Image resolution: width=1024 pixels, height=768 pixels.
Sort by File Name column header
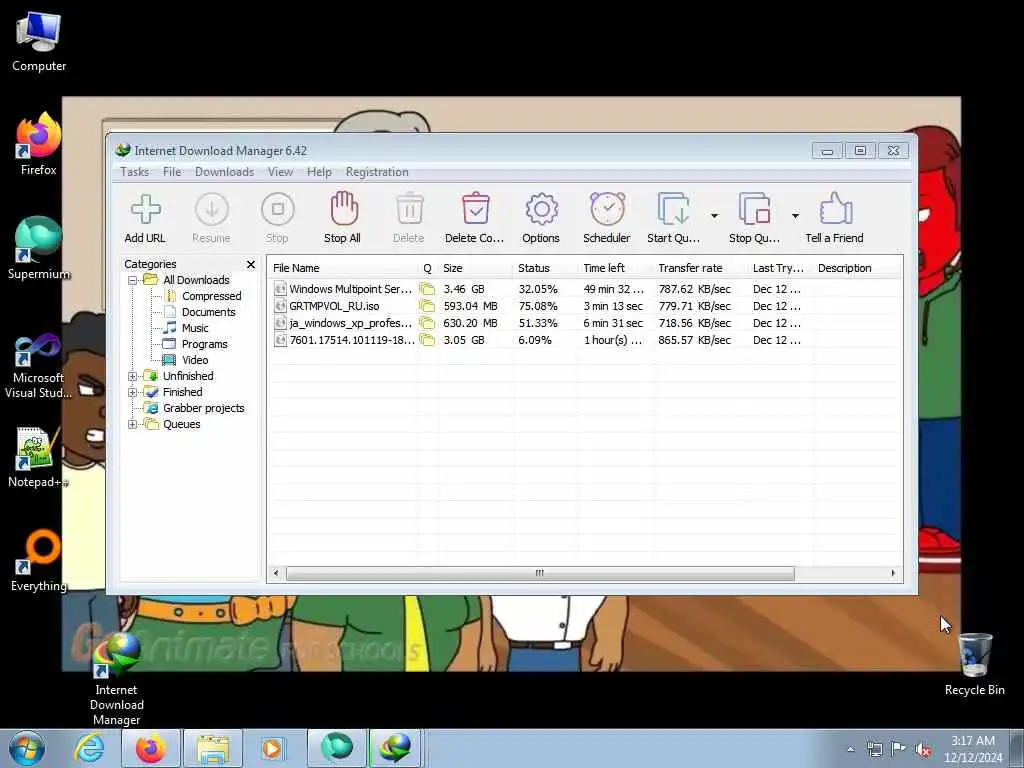[344, 268]
